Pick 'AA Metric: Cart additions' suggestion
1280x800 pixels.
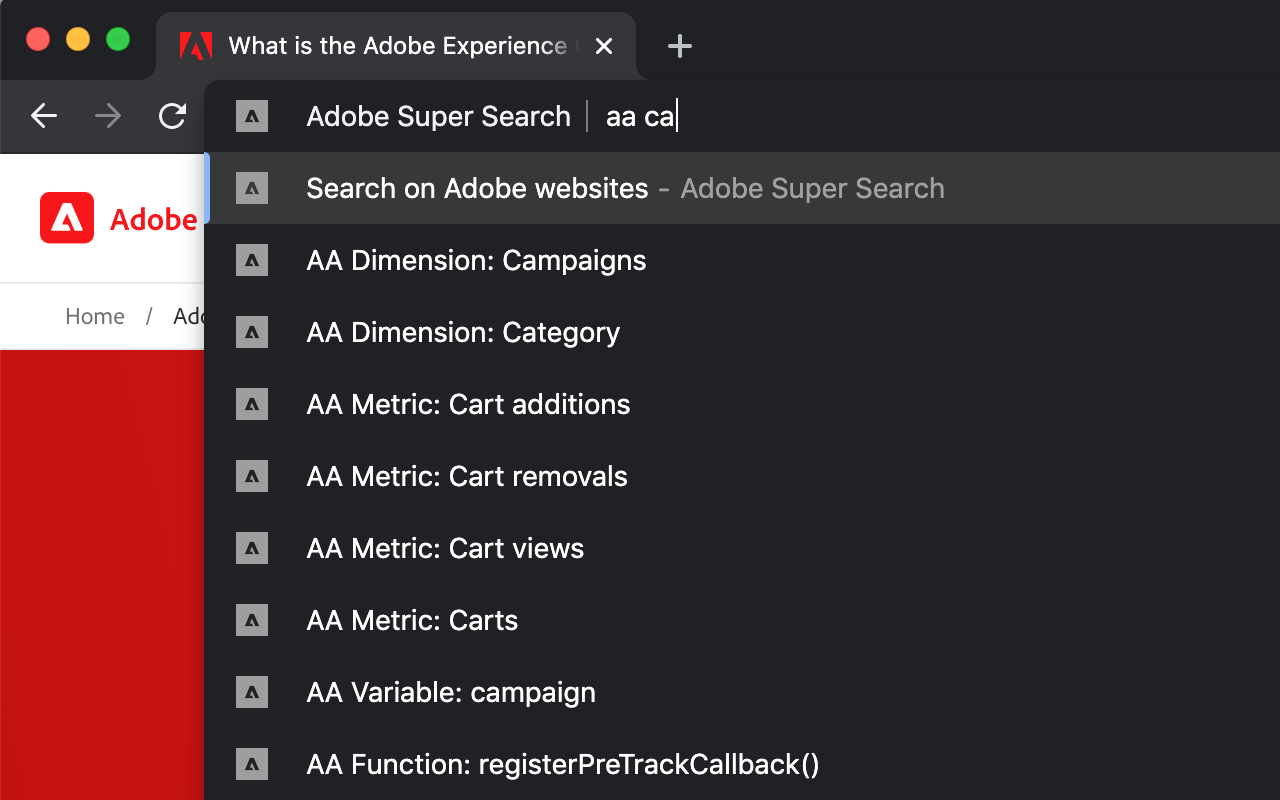742,404
